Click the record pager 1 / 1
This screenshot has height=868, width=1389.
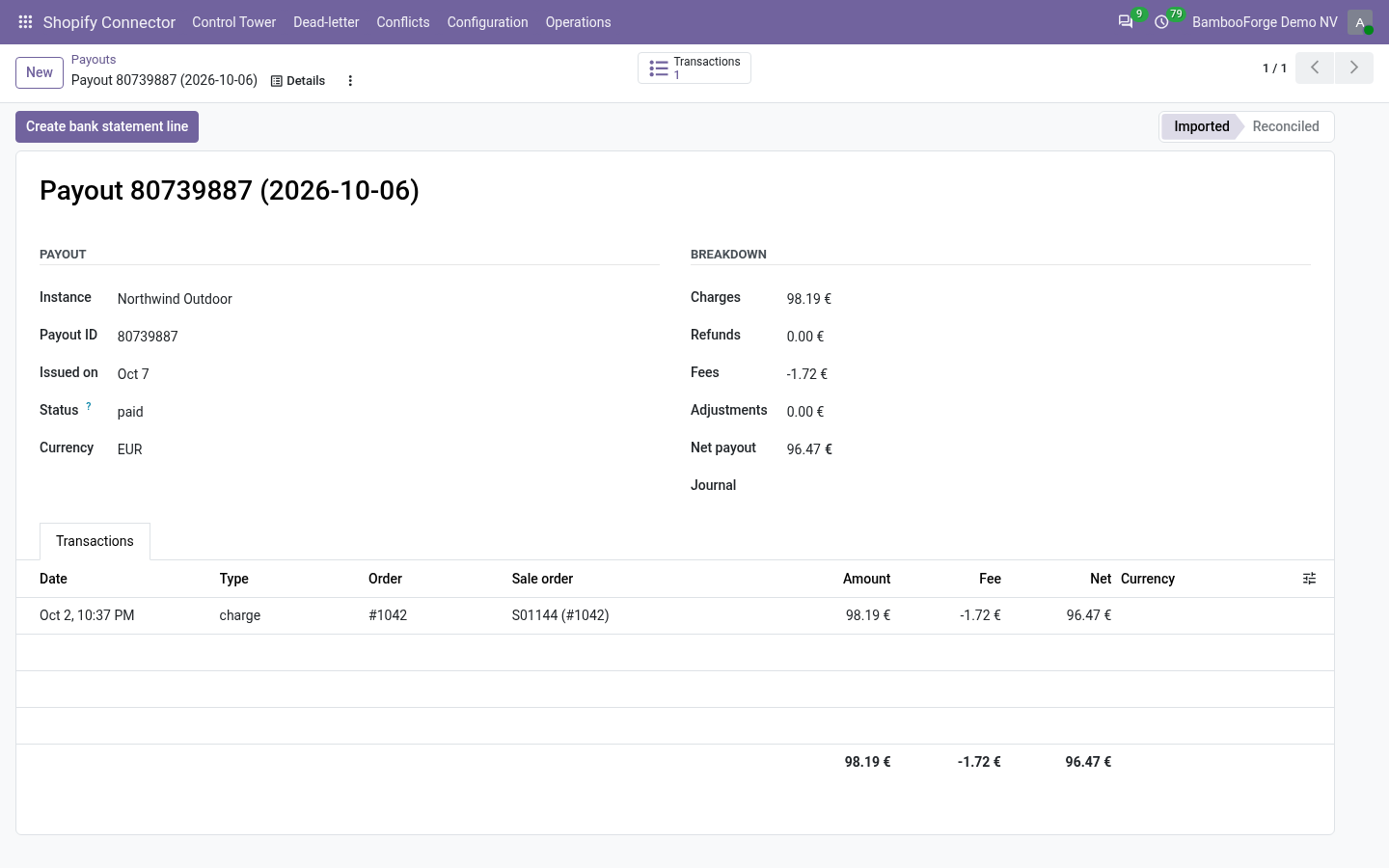pyautogui.click(x=1274, y=68)
